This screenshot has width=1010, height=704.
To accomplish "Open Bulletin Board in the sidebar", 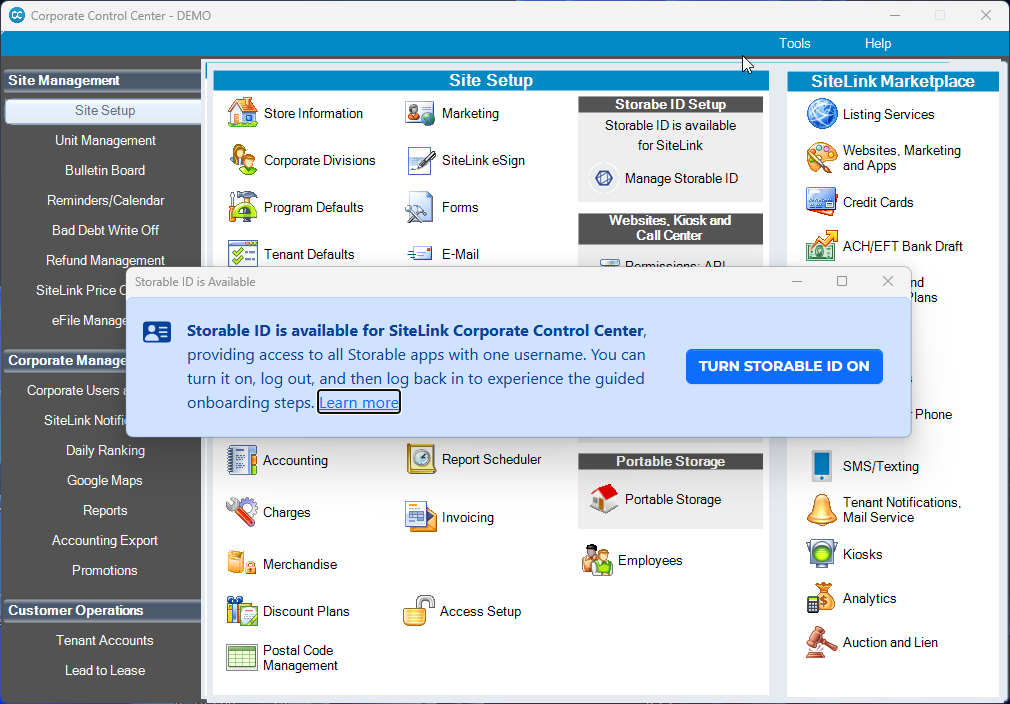I will click(x=105, y=170).
